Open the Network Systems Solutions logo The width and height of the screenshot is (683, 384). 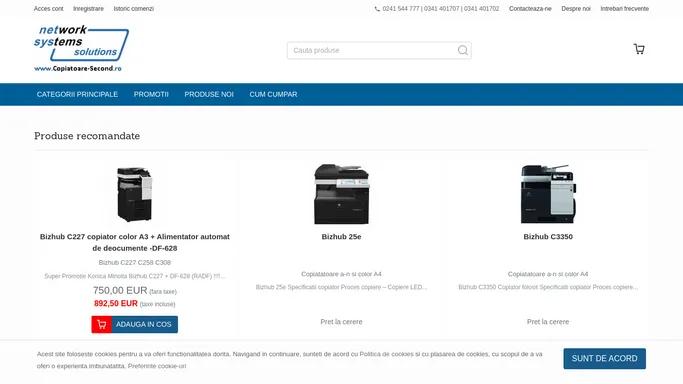click(x=81, y=48)
